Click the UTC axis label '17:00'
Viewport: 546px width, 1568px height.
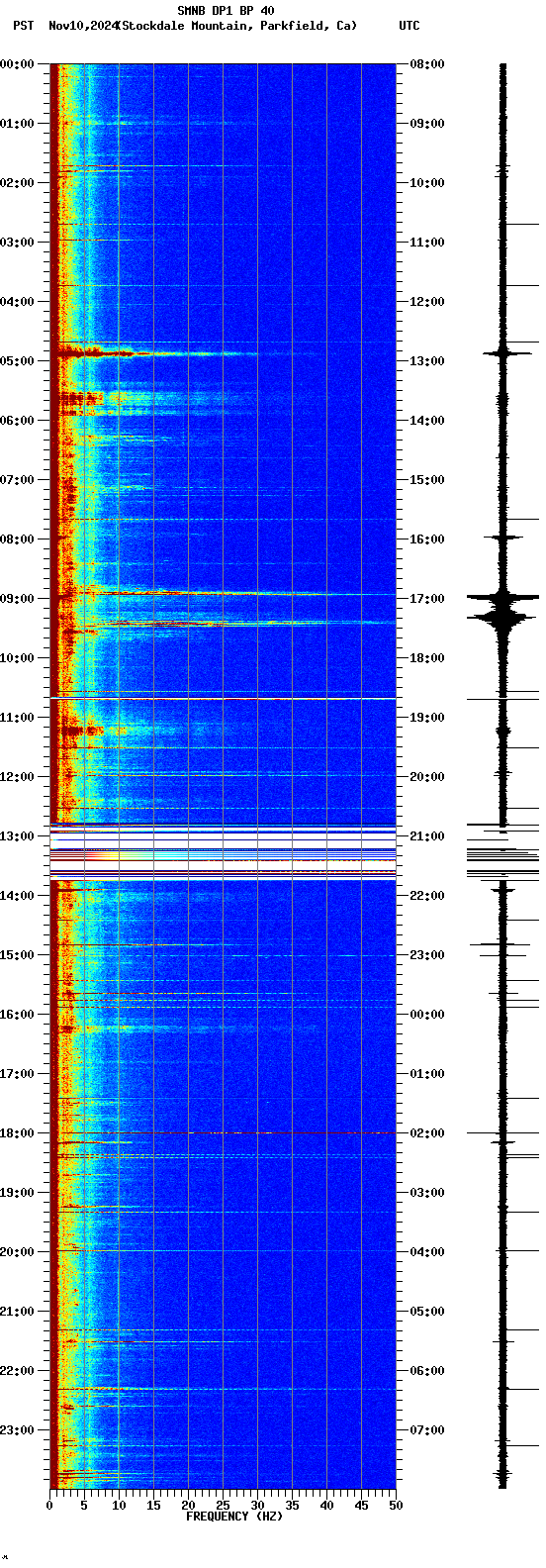(x=427, y=599)
